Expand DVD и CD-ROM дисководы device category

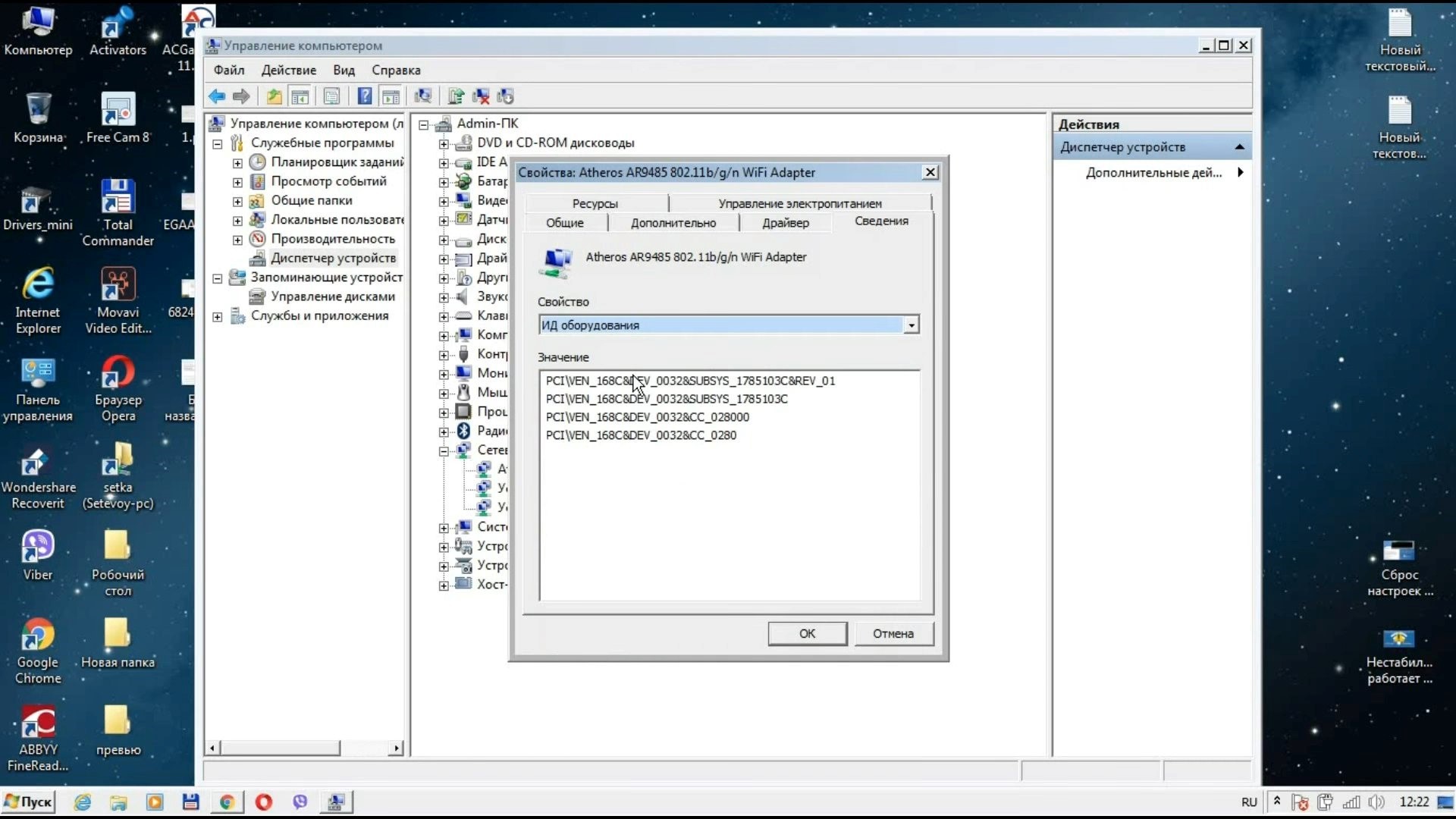point(444,143)
